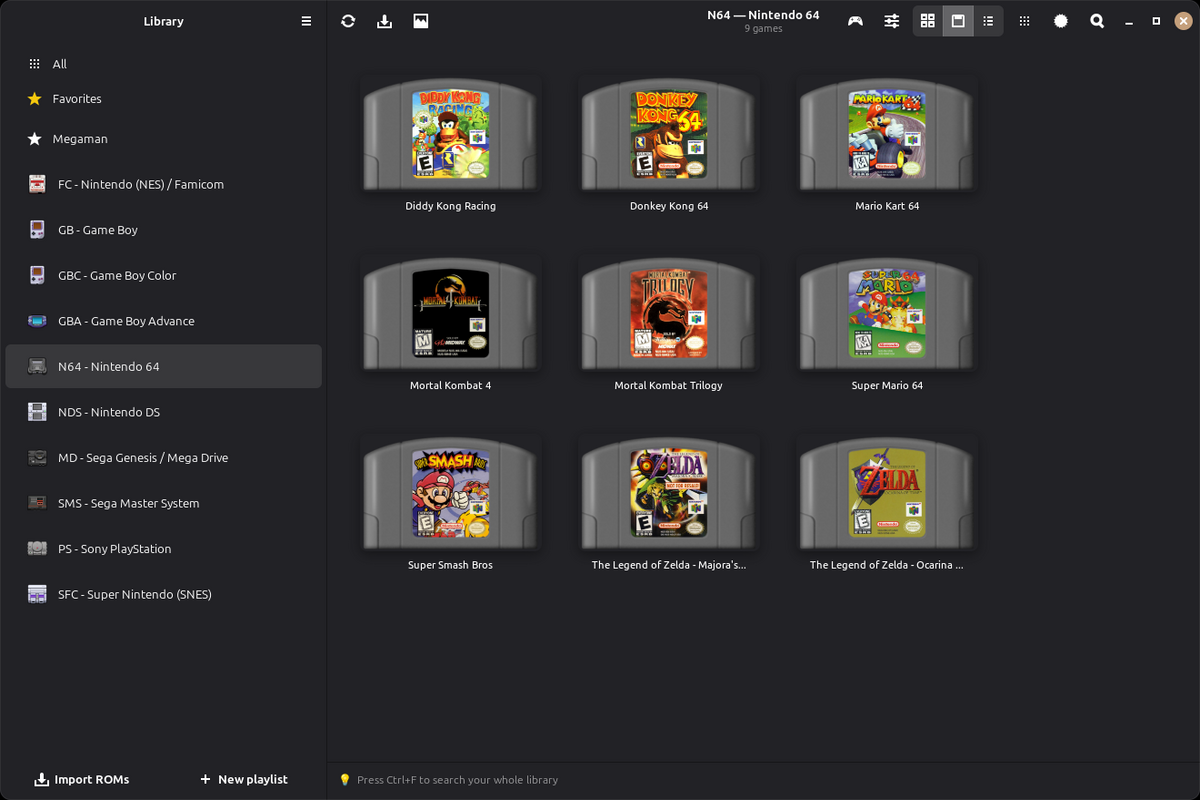
Task: Click the 'Library' sidebar header text
Action: coord(163,21)
